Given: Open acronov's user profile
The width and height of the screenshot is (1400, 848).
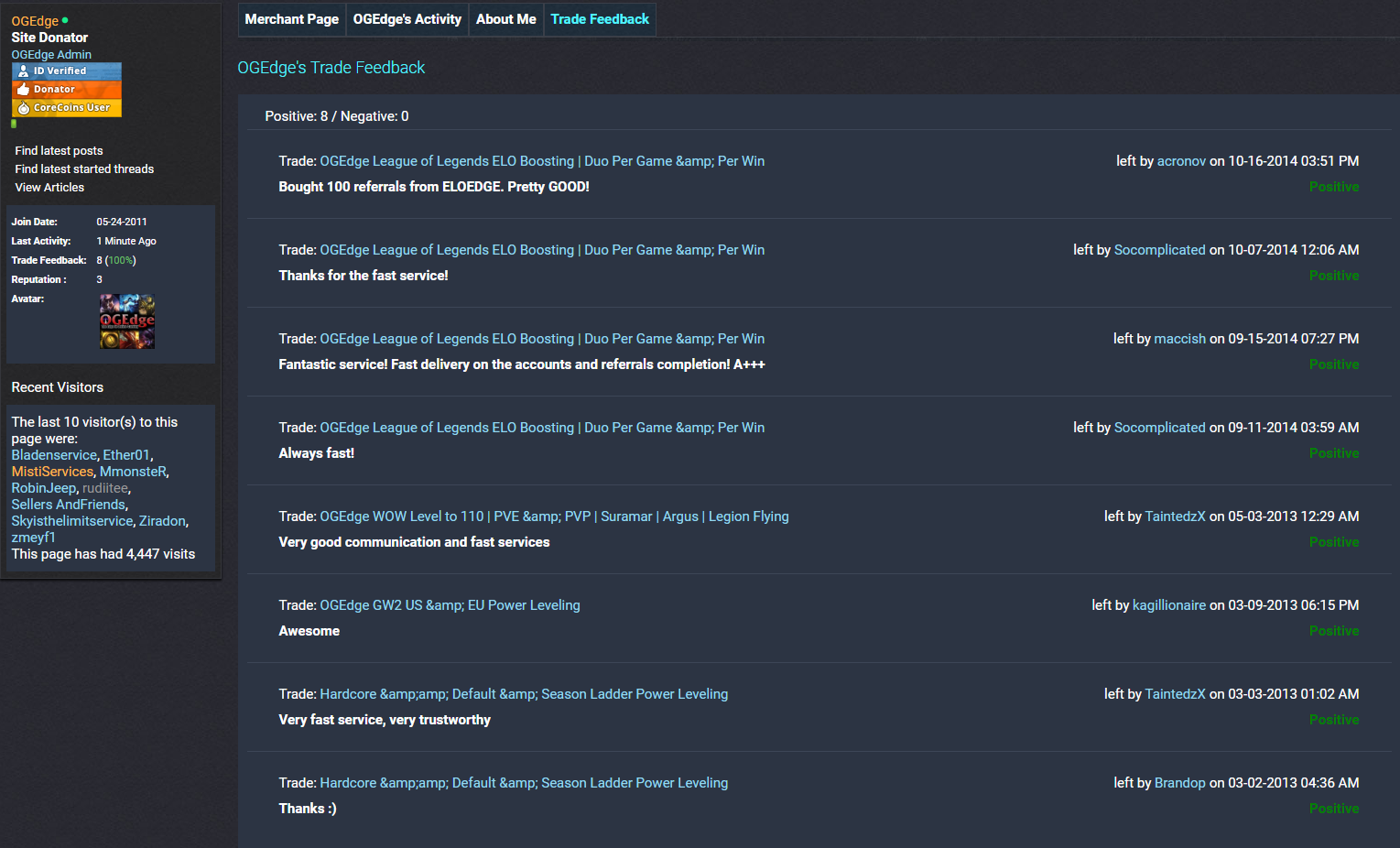Looking at the screenshot, I should (x=1181, y=161).
